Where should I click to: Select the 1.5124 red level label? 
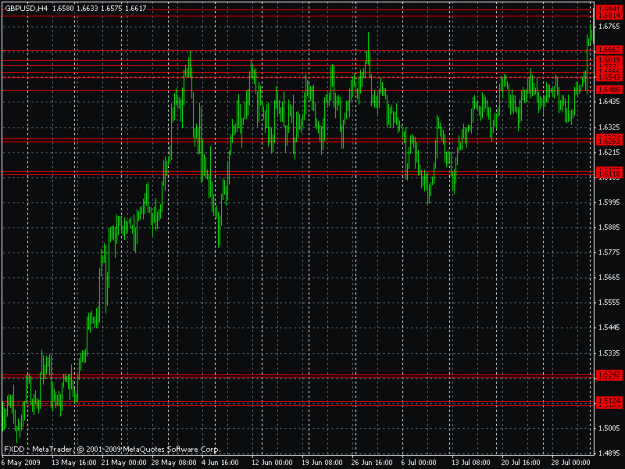click(x=609, y=401)
